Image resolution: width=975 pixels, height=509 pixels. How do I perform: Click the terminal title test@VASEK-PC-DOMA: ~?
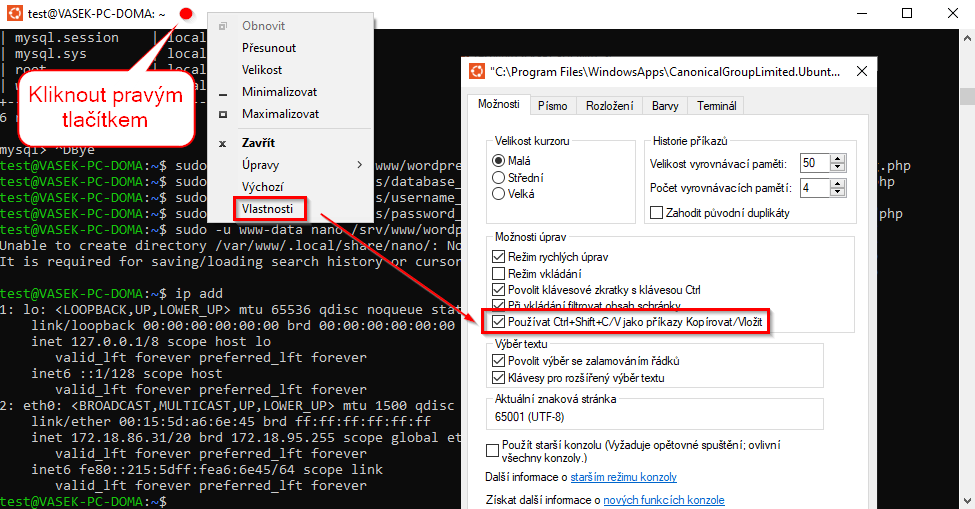pos(96,14)
